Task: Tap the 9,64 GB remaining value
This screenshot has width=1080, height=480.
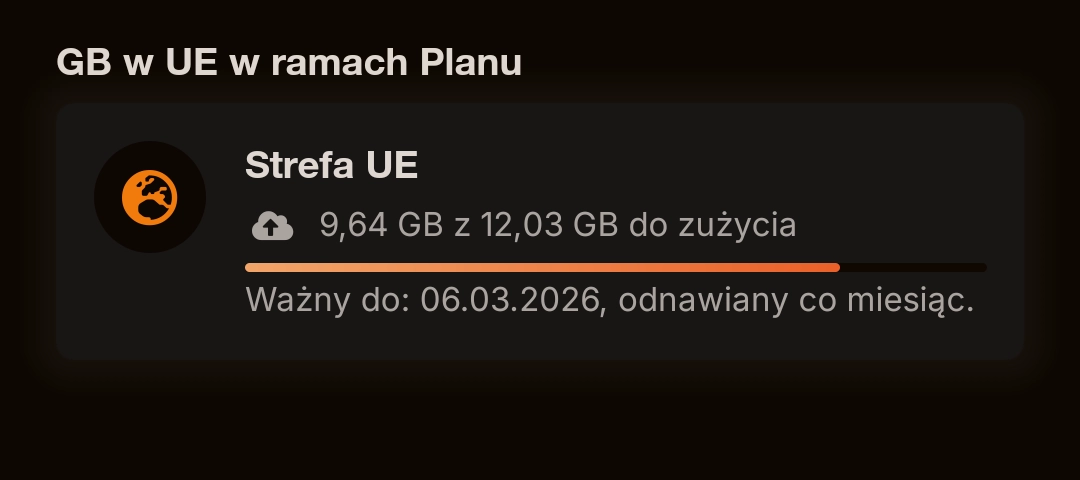Action: 382,225
